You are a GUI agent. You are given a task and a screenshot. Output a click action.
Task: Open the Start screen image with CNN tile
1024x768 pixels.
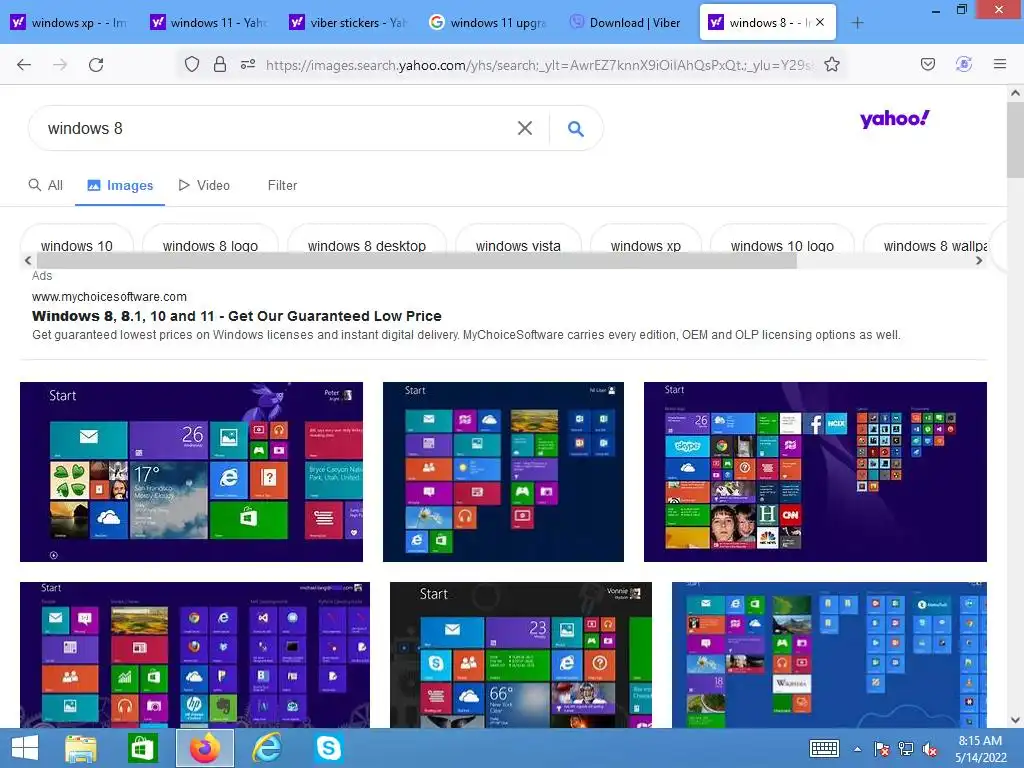[x=815, y=472]
